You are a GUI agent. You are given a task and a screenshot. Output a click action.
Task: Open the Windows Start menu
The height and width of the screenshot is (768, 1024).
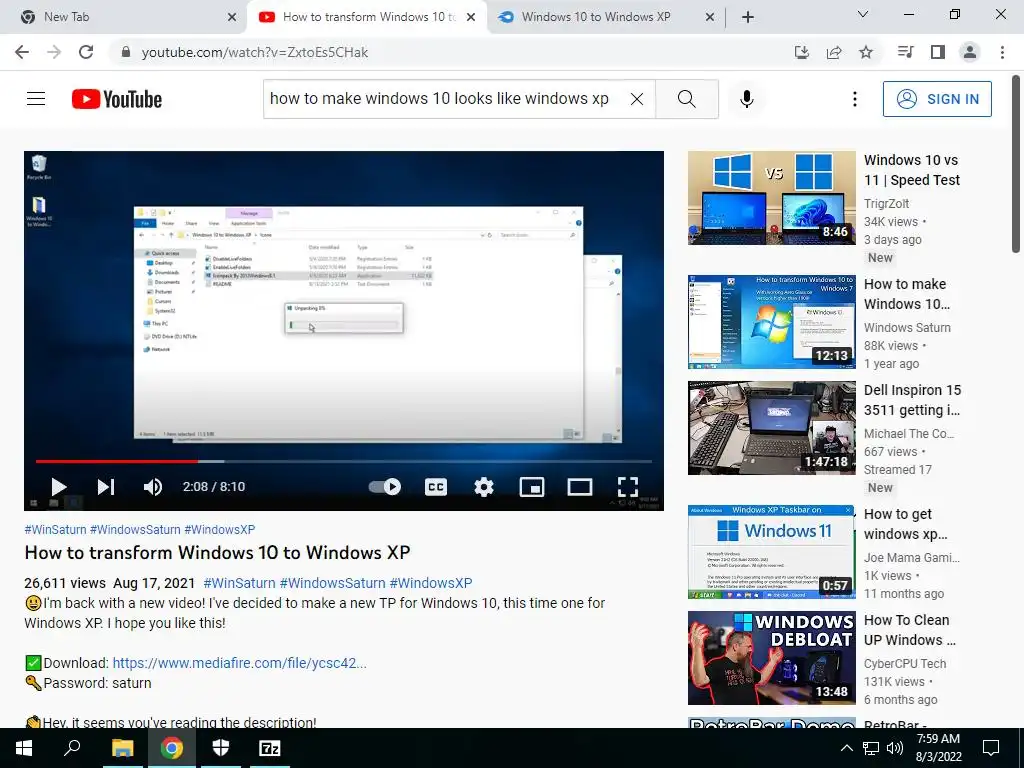(x=24, y=748)
